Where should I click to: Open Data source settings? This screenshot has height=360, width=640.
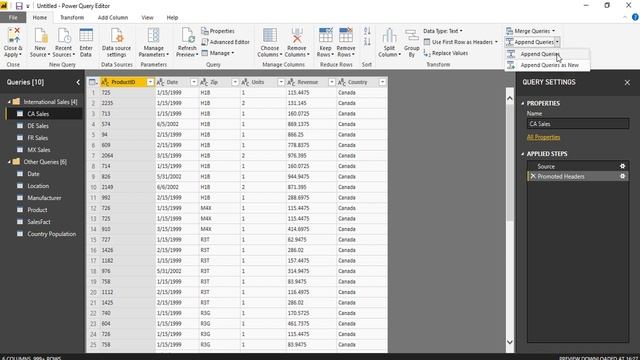click(116, 36)
